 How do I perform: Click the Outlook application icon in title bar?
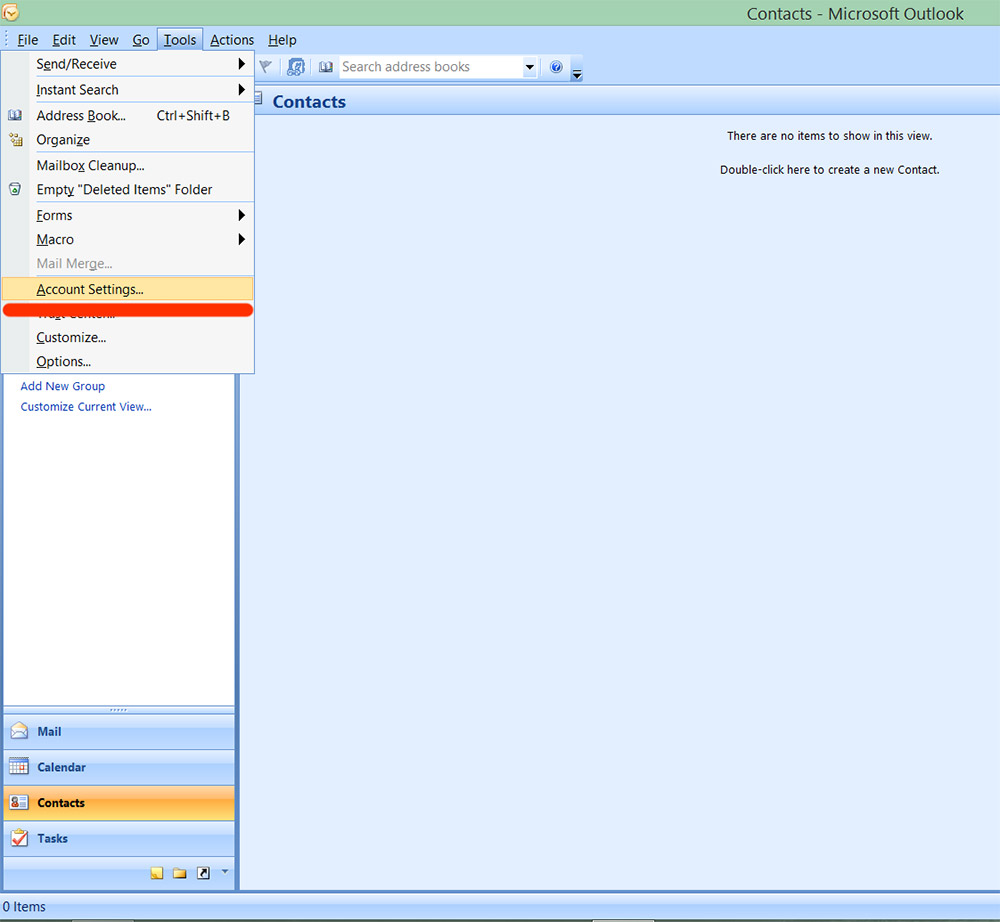(10, 11)
